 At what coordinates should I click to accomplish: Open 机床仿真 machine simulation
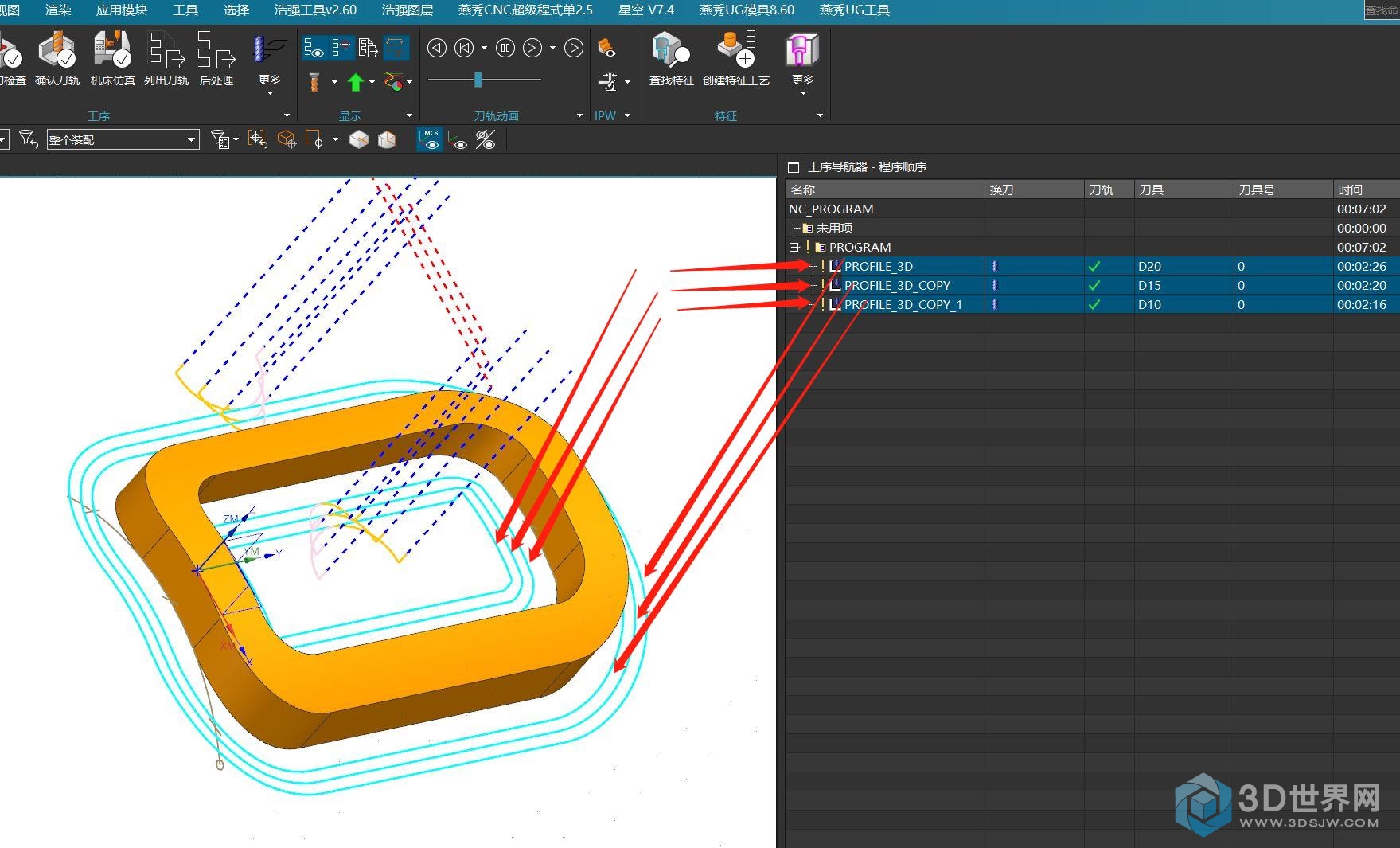click(x=112, y=58)
